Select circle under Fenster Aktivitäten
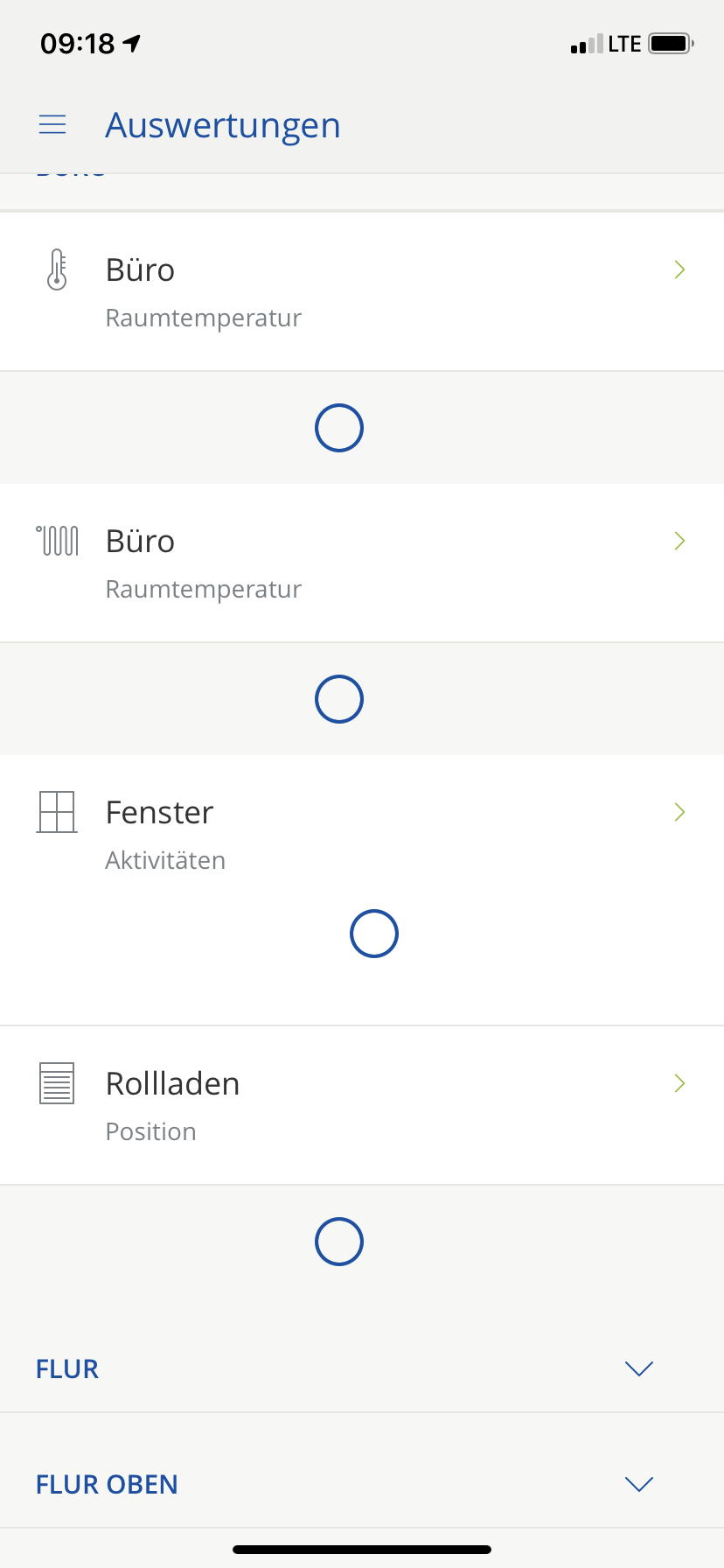Viewport: 724px width, 1568px height. [374, 934]
